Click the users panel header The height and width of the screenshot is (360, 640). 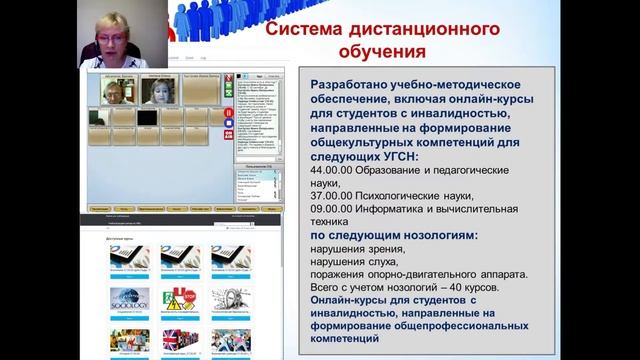tap(259, 167)
